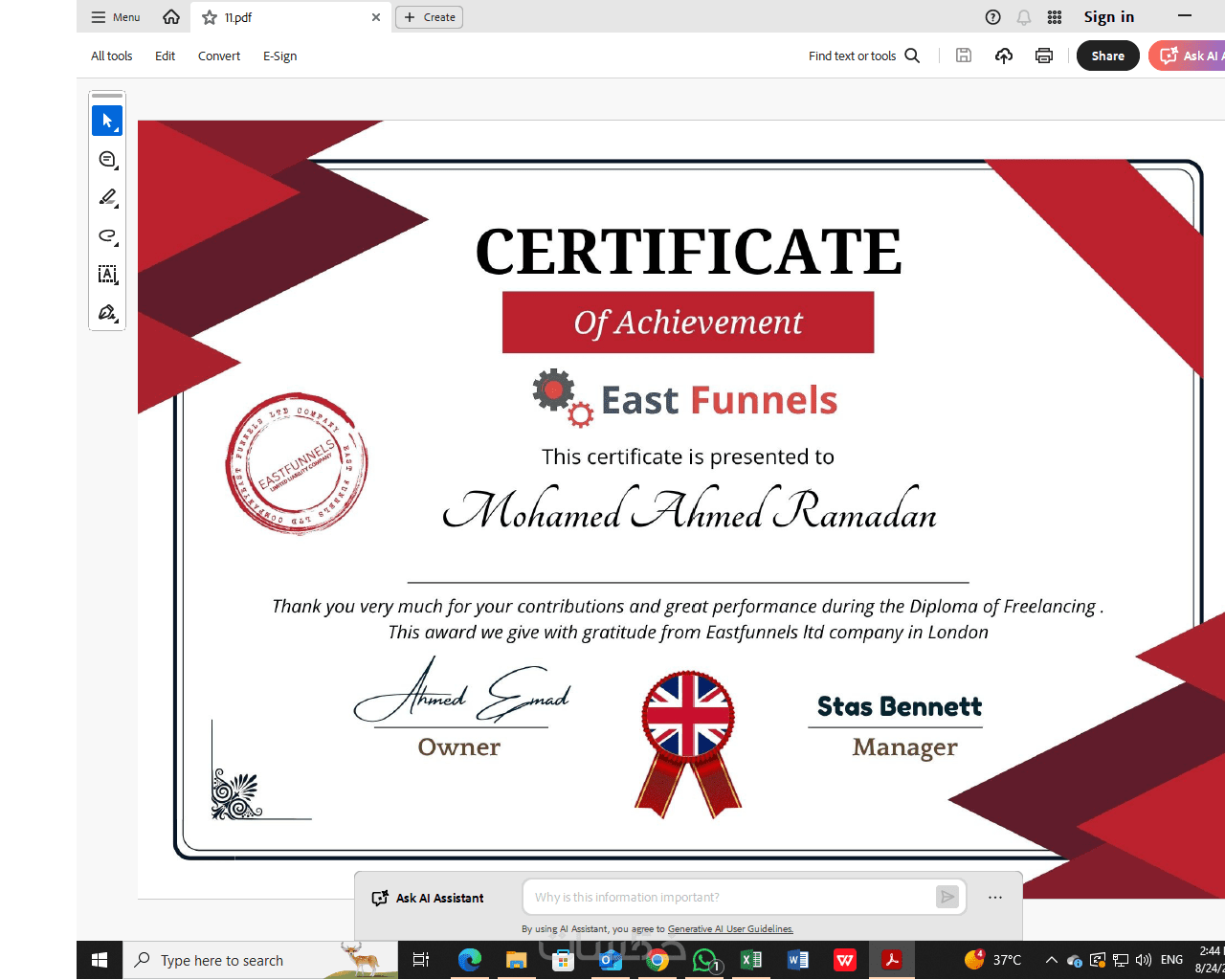Screen dimensions: 1225x980
Task: Click the Ask AI Assistant label
Action: pyautogui.click(x=428, y=898)
